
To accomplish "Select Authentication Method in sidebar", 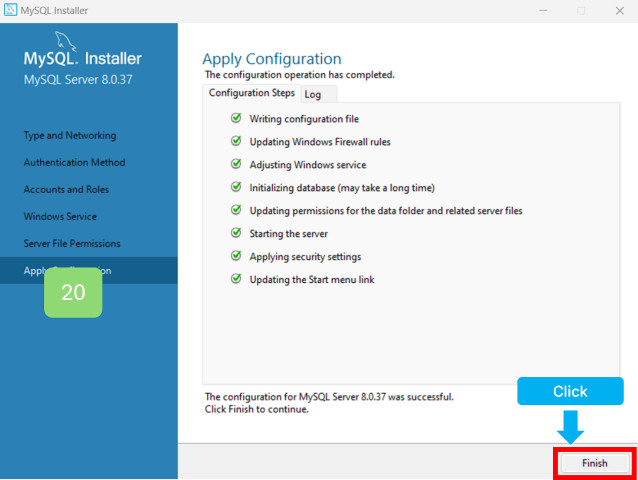I will (74, 162).
